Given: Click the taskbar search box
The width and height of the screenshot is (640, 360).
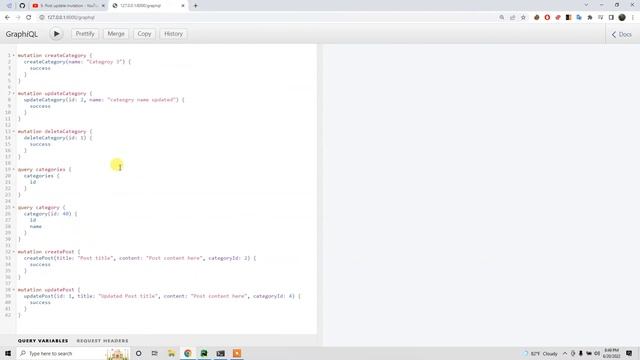Looking at the screenshot, I should (x=73, y=353).
